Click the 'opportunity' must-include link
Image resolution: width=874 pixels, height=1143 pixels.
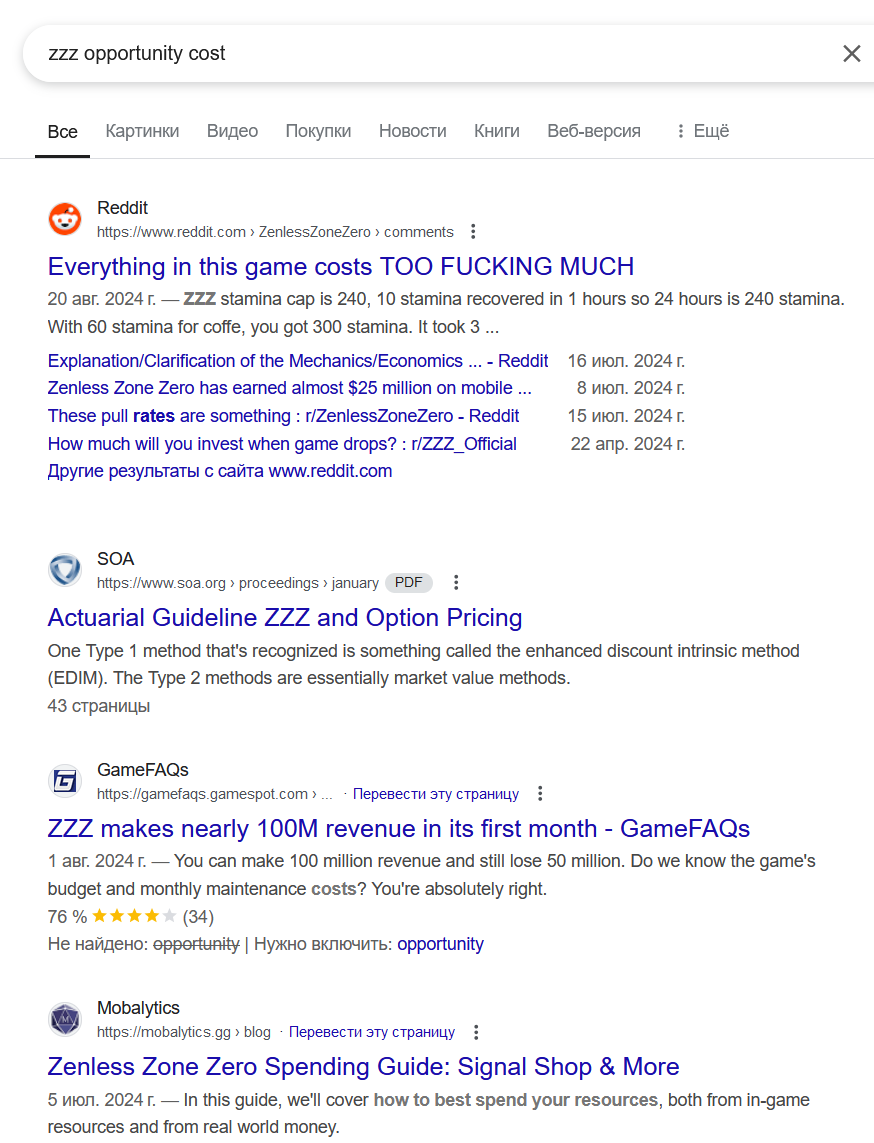point(440,944)
